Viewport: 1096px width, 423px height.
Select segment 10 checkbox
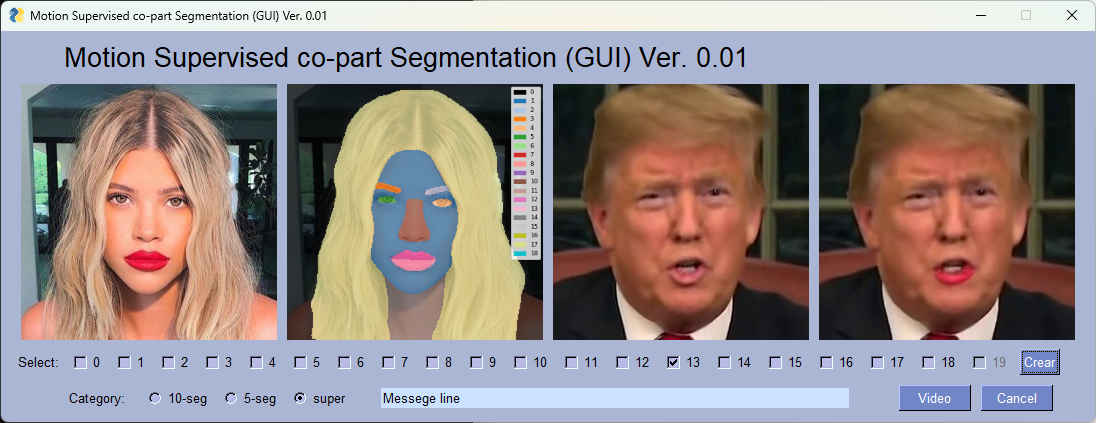click(522, 362)
